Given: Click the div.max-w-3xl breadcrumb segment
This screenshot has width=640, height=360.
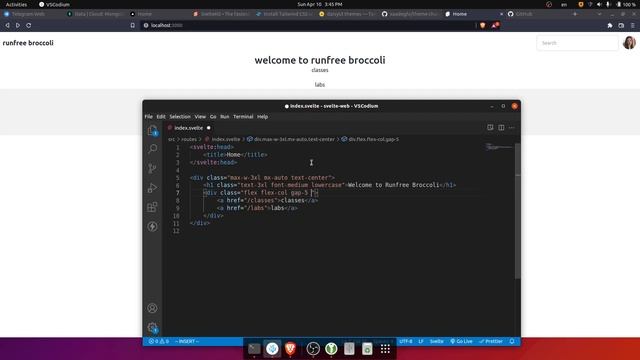Looking at the screenshot, I should [291, 139].
